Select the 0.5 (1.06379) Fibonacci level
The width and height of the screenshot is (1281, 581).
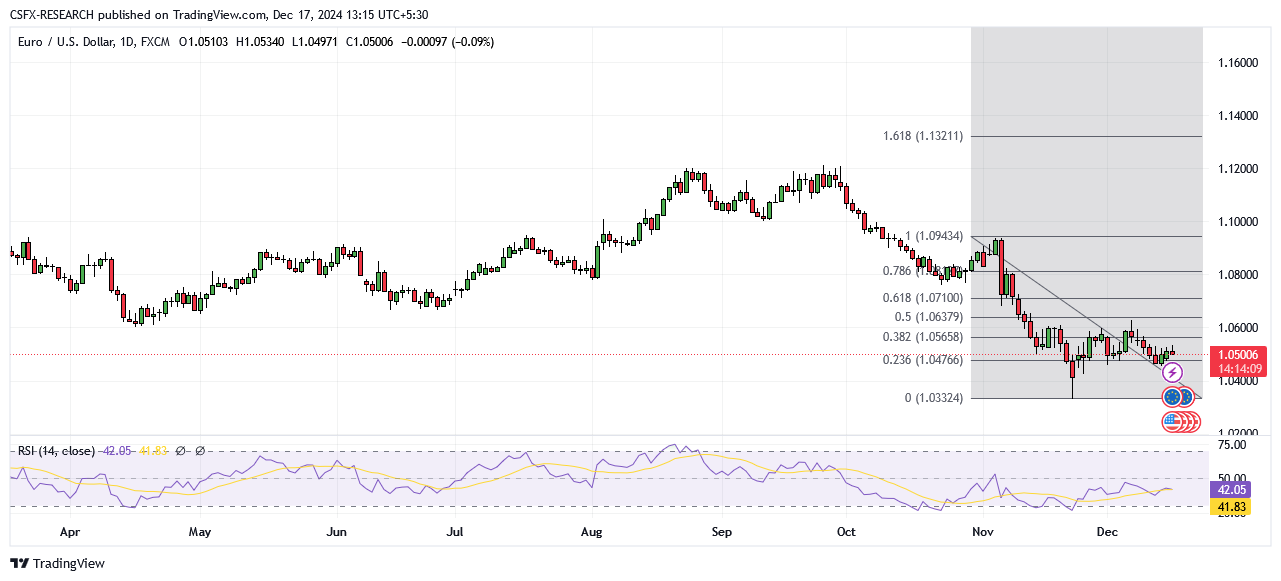click(x=927, y=317)
